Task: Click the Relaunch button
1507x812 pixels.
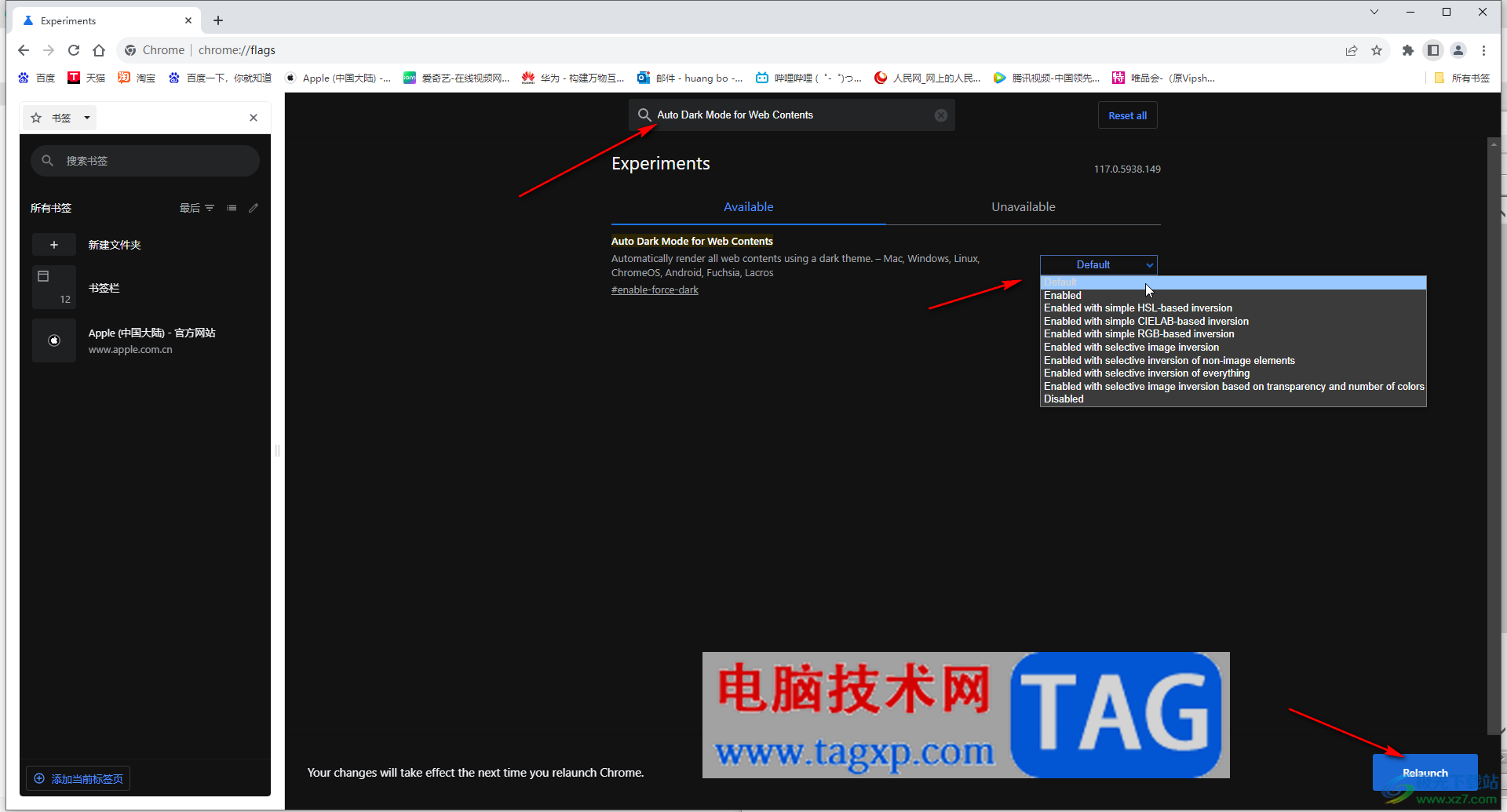Action: click(1425, 773)
